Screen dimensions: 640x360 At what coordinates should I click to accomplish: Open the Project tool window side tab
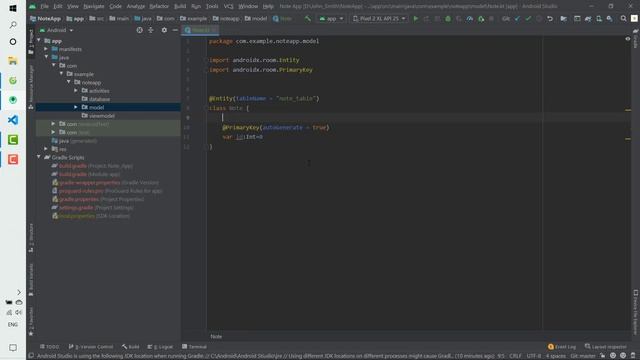[31, 42]
